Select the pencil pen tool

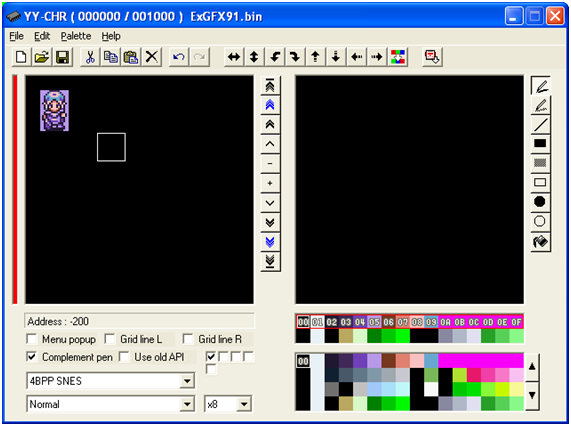tap(541, 86)
